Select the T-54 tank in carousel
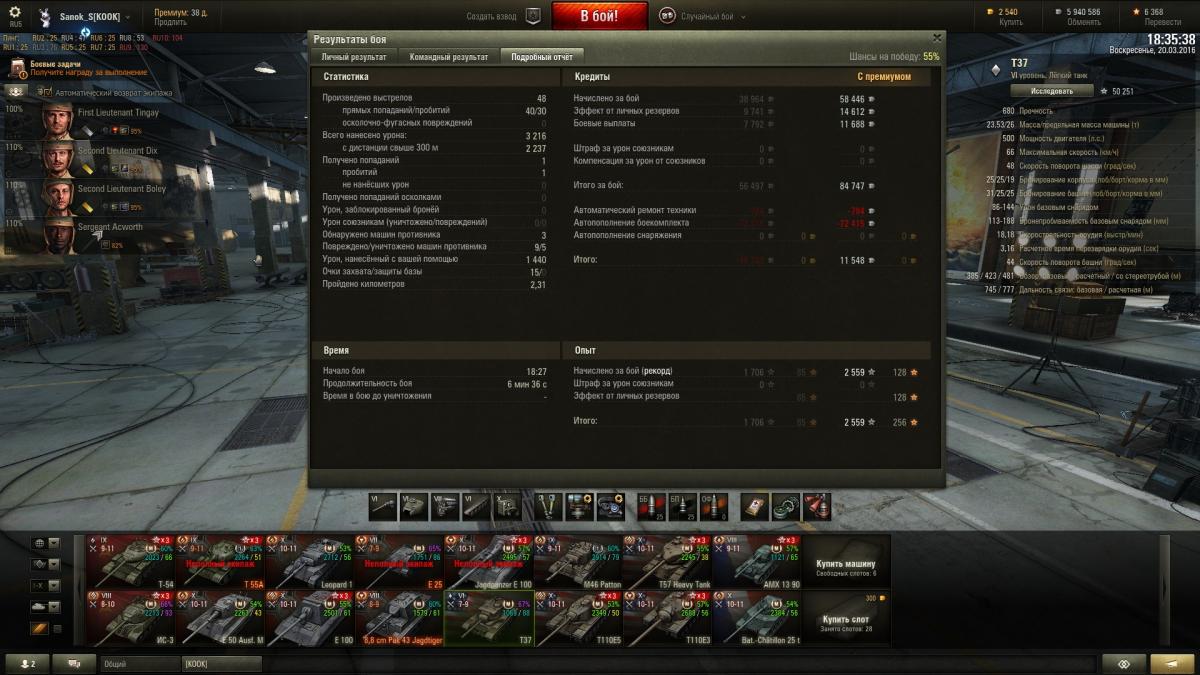Screen dimensions: 1200x675 pyautogui.click(x=130, y=562)
